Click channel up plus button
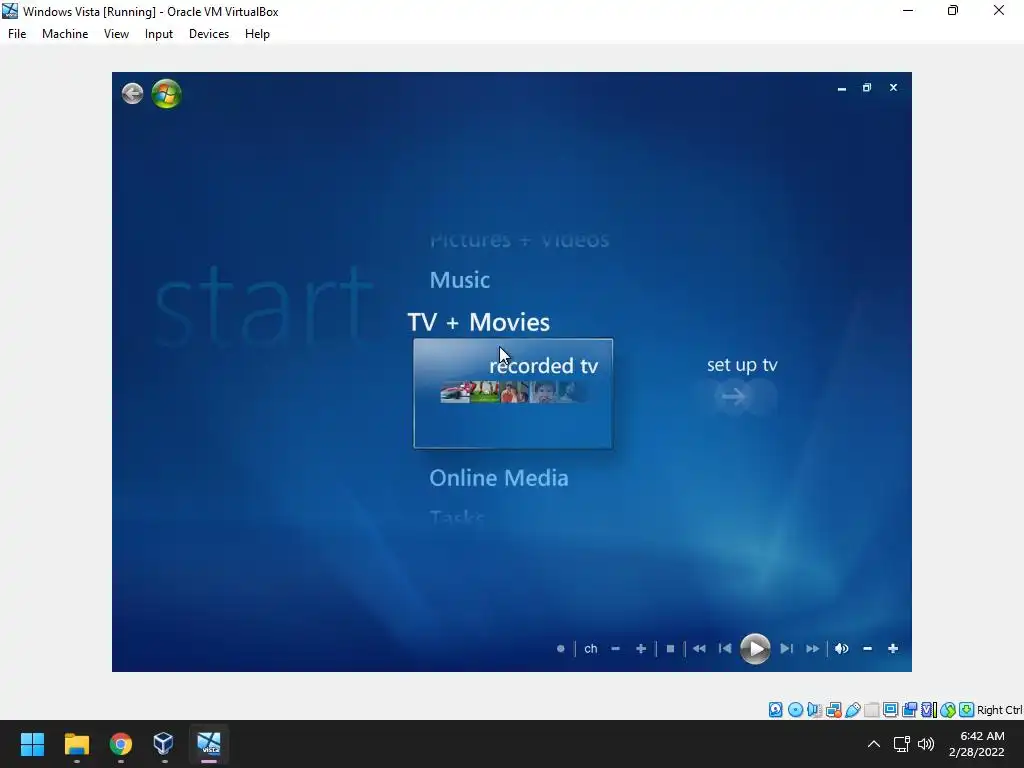This screenshot has height=768, width=1024. pos(641,648)
